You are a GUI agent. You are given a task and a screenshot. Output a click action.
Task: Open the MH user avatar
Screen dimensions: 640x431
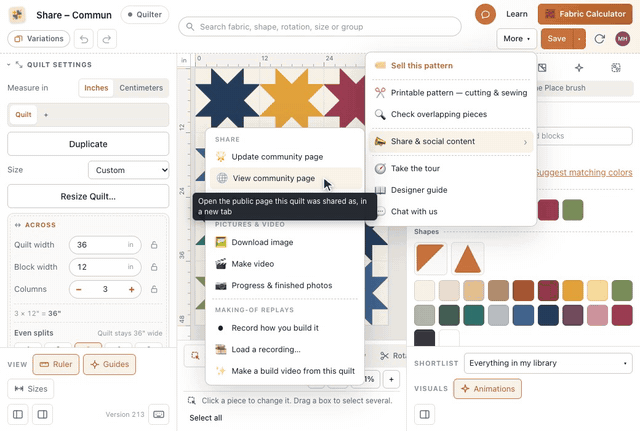[622, 39]
